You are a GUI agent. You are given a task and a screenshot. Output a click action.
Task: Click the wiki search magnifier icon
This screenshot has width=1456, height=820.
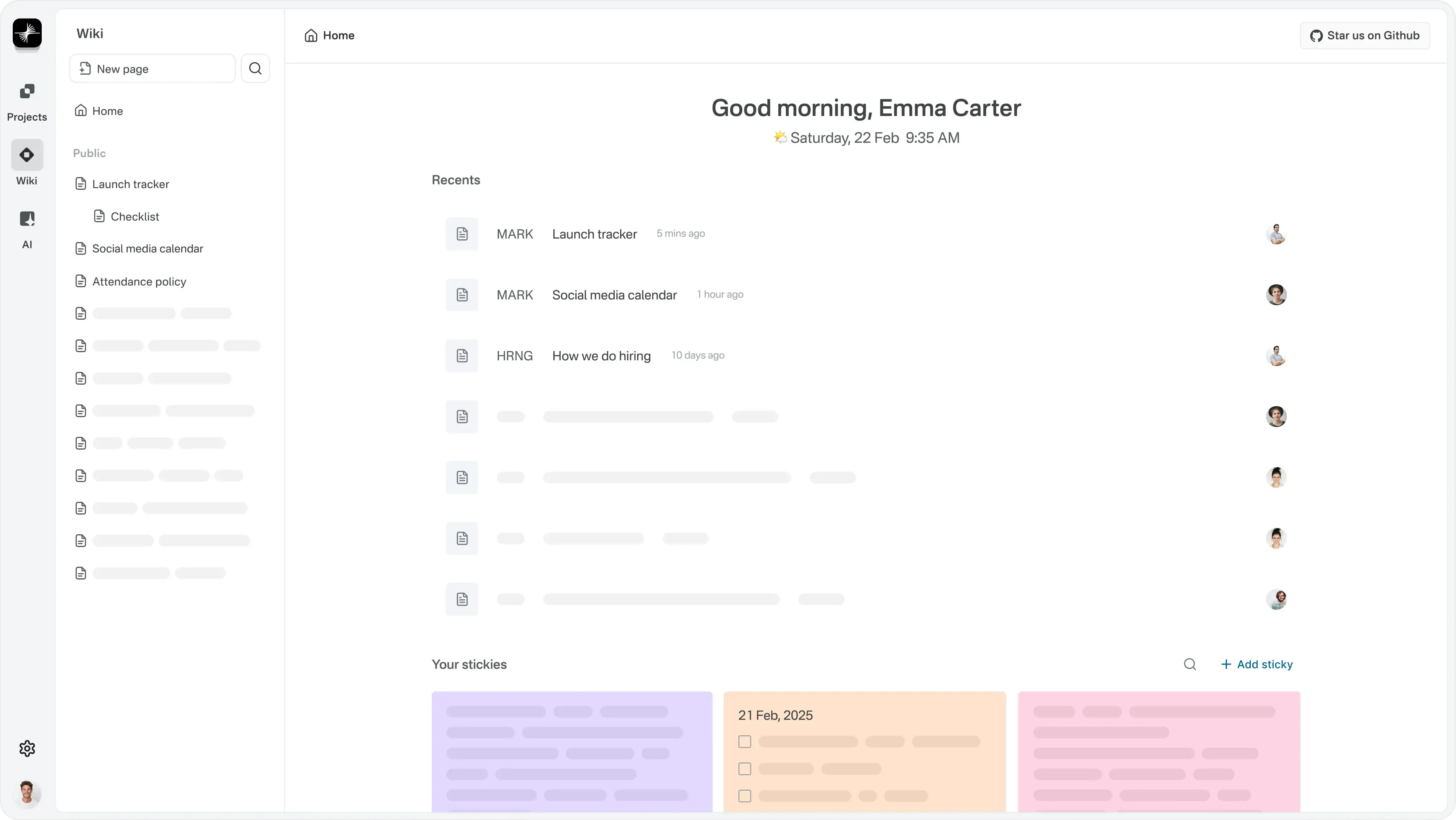tap(255, 68)
